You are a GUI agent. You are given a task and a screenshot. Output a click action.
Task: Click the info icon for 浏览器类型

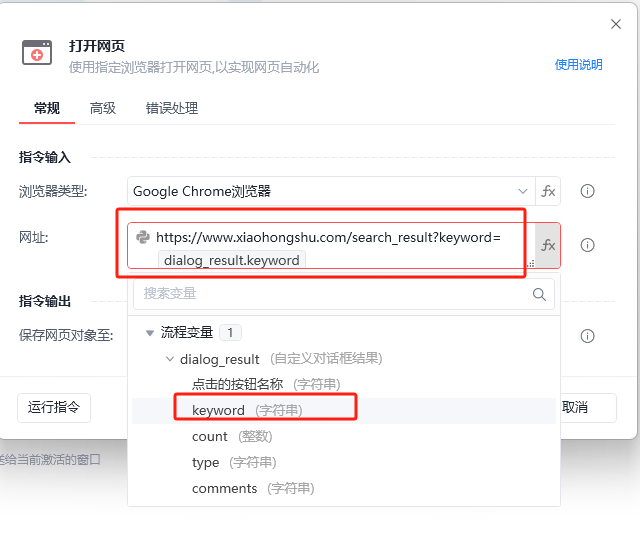(587, 191)
